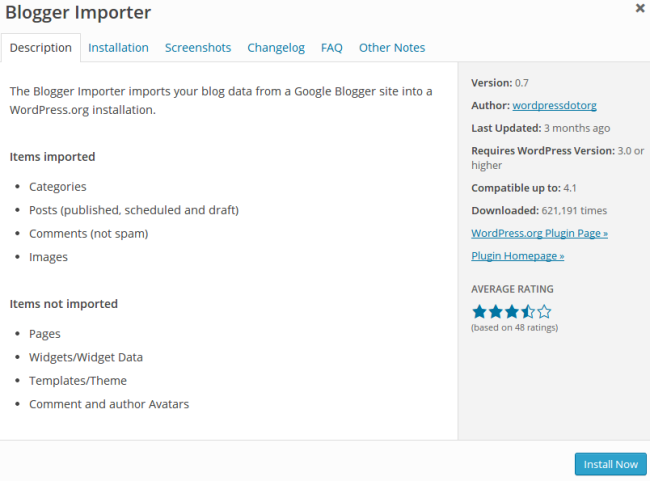Click the 'Templates/Theme' list item
The width and height of the screenshot is (650, 481).
(78, 381)
